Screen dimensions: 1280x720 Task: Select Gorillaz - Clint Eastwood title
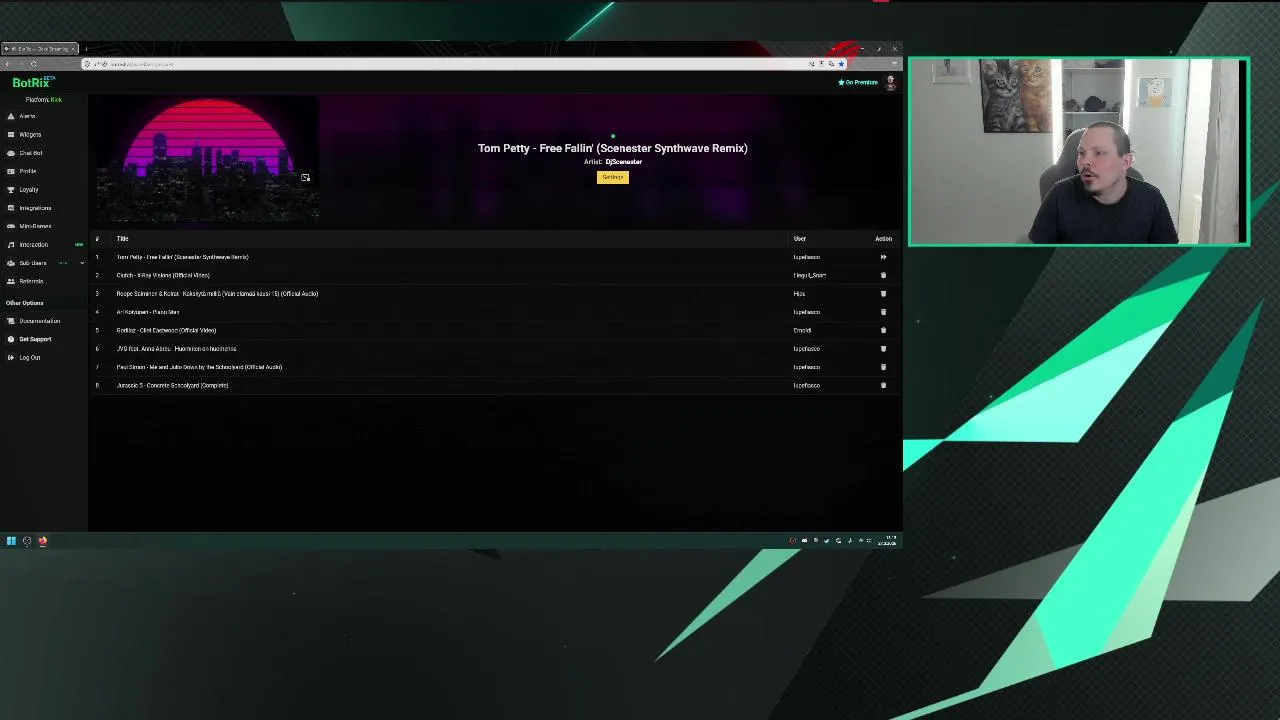point(166,330)
